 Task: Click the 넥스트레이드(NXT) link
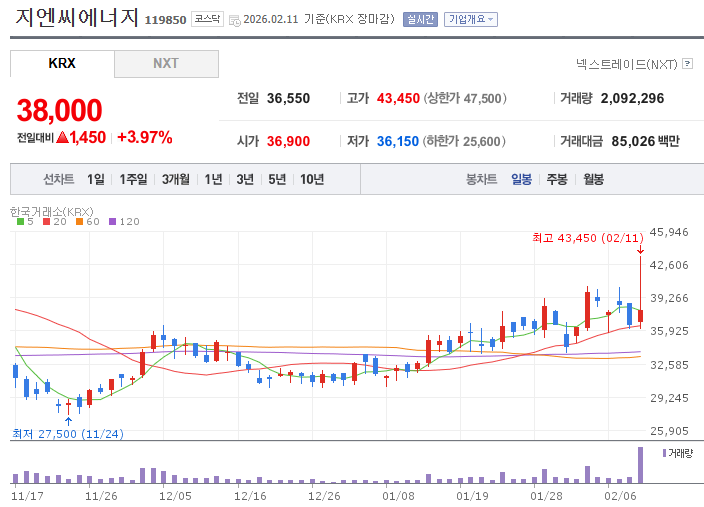[627, 64]
